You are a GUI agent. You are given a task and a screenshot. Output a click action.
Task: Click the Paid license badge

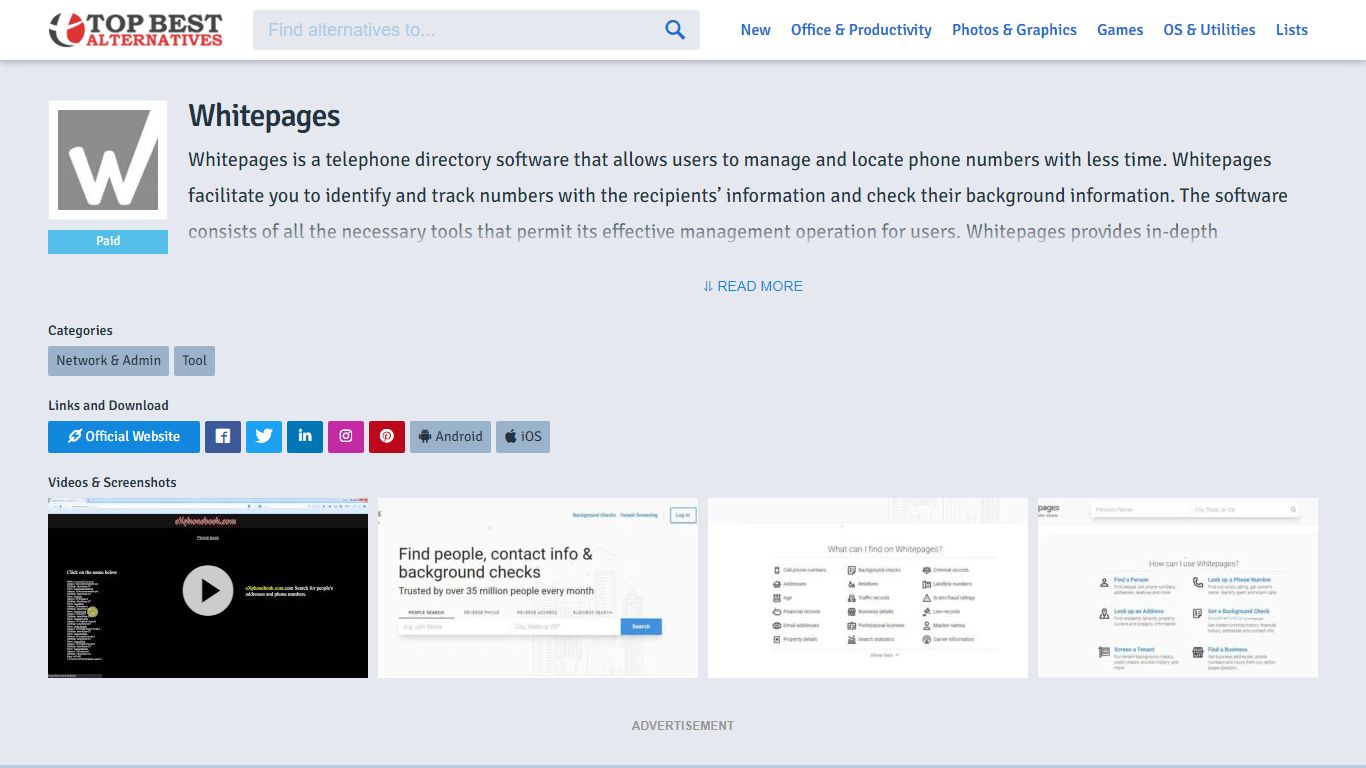[108, 241]
